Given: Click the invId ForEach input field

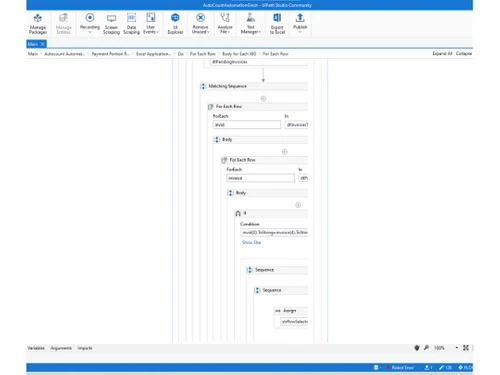Looking at the screenshot, I should click(x=247, y=125).
